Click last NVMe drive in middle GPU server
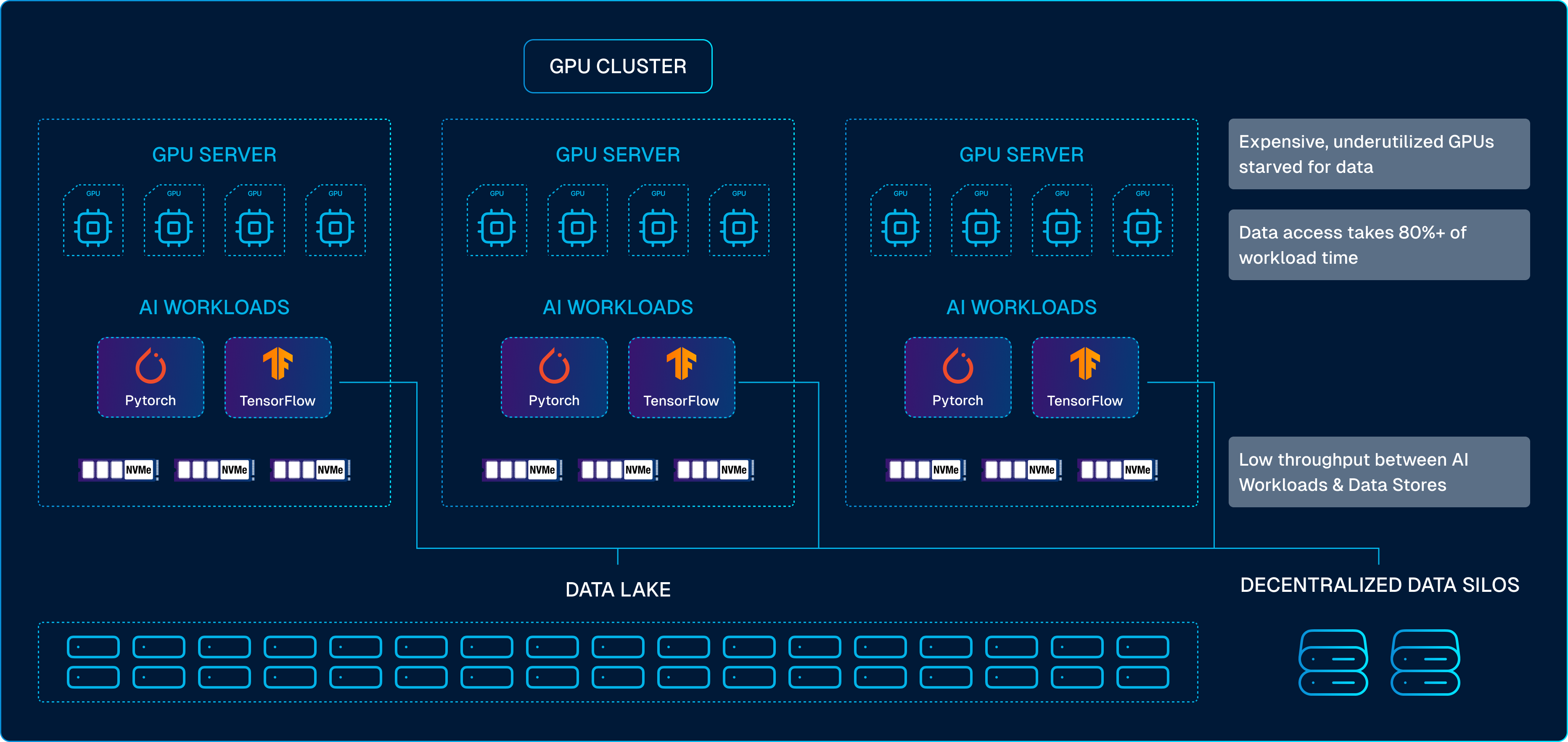The width and height of the screenshot is (1568, 742). click(714, 470)
